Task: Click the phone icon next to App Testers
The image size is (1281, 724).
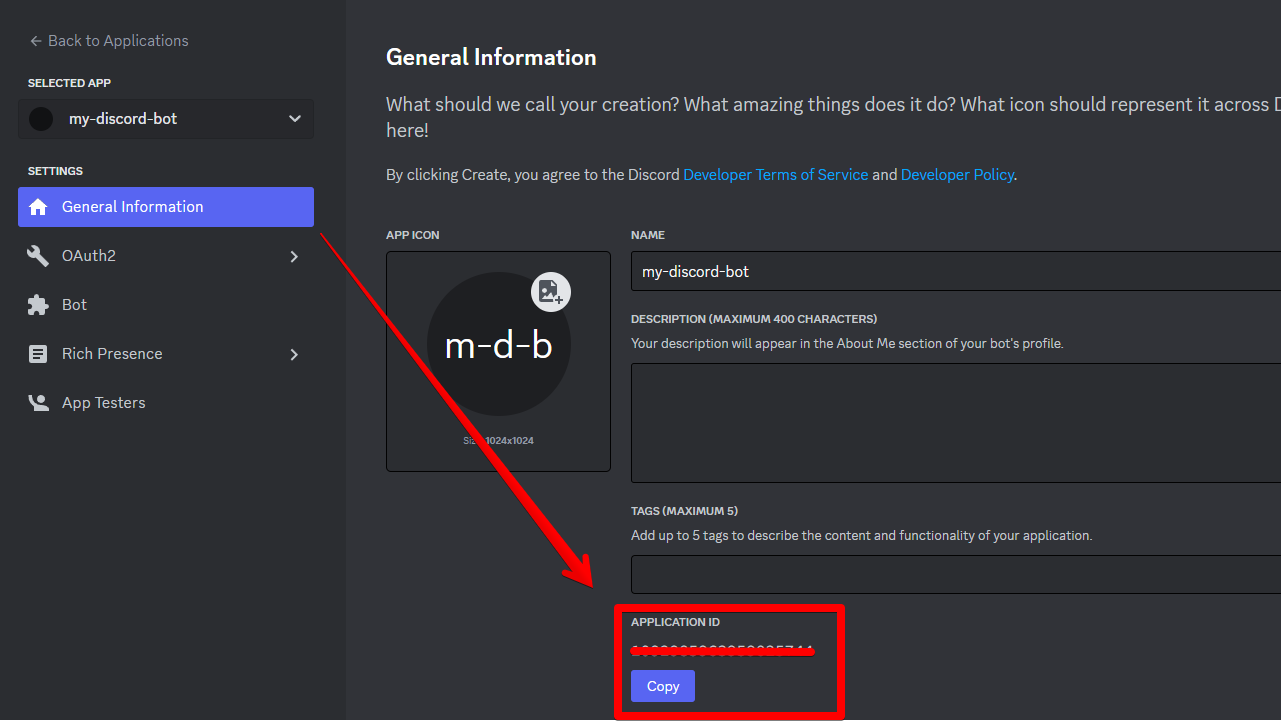Action: (x=38, y=402)
